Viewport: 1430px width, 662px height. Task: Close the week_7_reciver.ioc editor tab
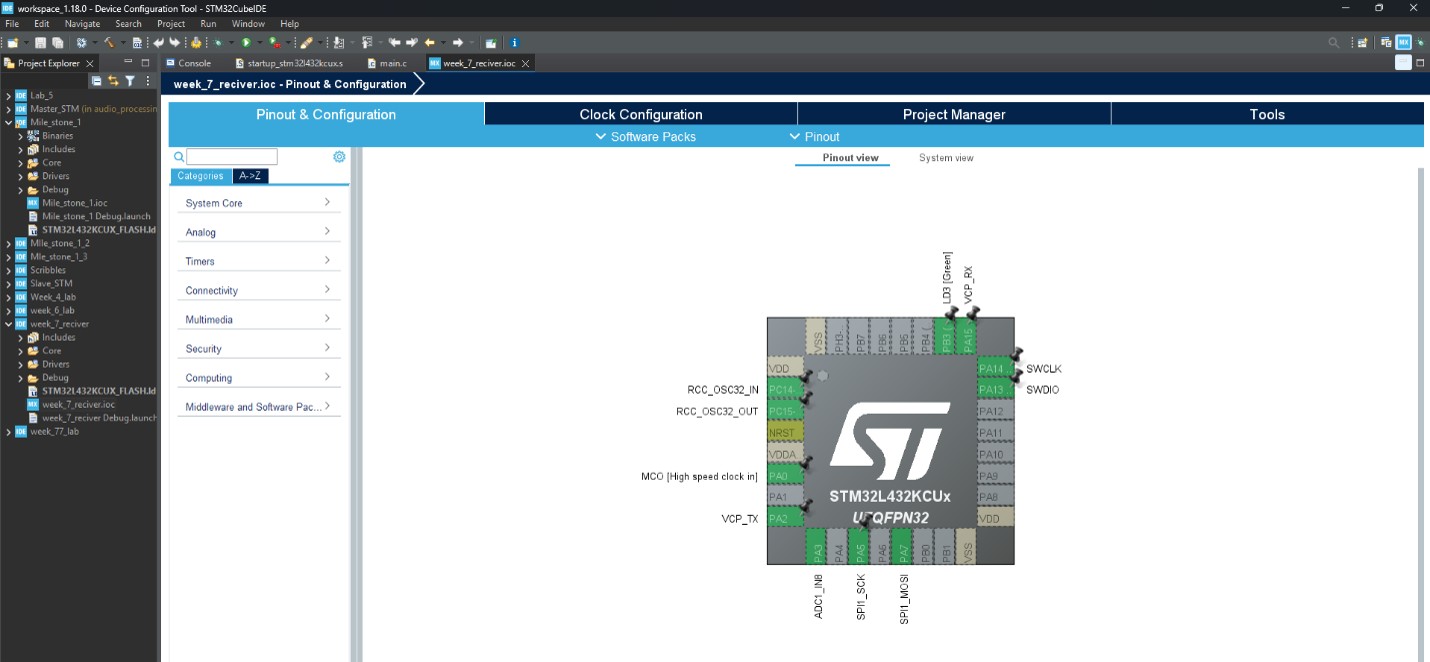pos(524,63)
